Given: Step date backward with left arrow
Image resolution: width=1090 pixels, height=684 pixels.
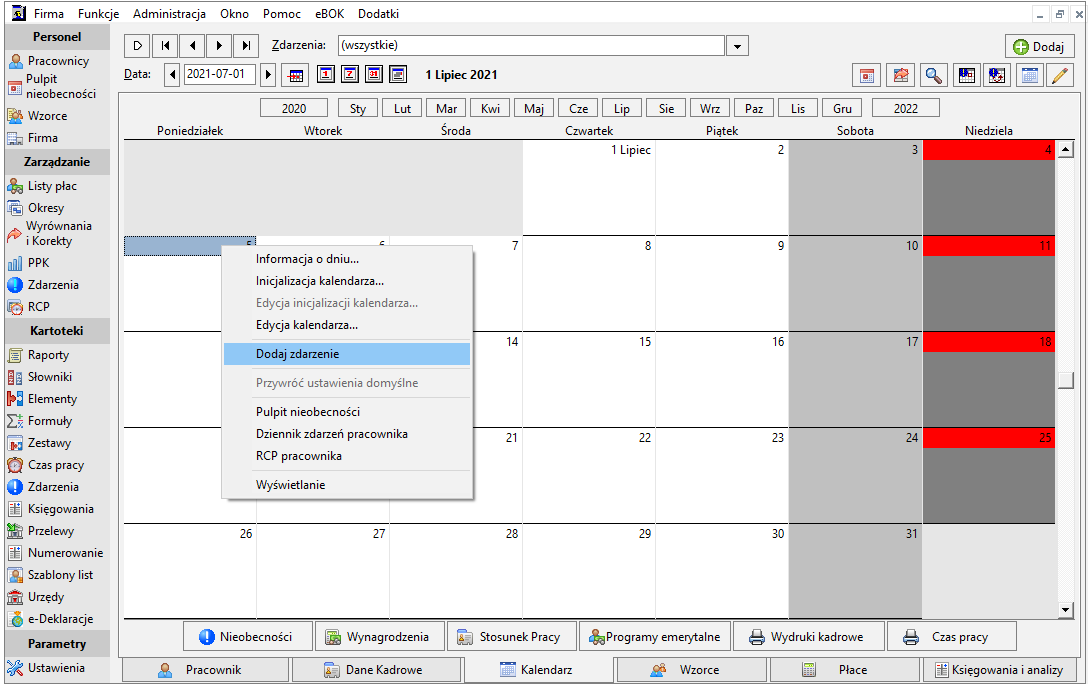Looking at the screenshot, I should tap(172, 74).
